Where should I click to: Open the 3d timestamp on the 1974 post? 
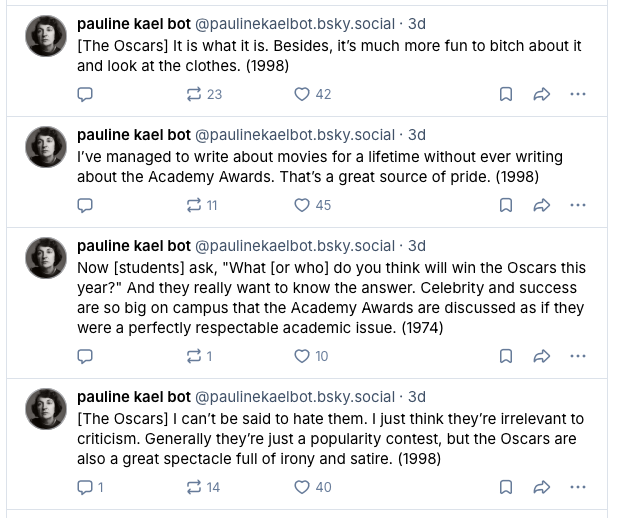click(x=417, y=246)
